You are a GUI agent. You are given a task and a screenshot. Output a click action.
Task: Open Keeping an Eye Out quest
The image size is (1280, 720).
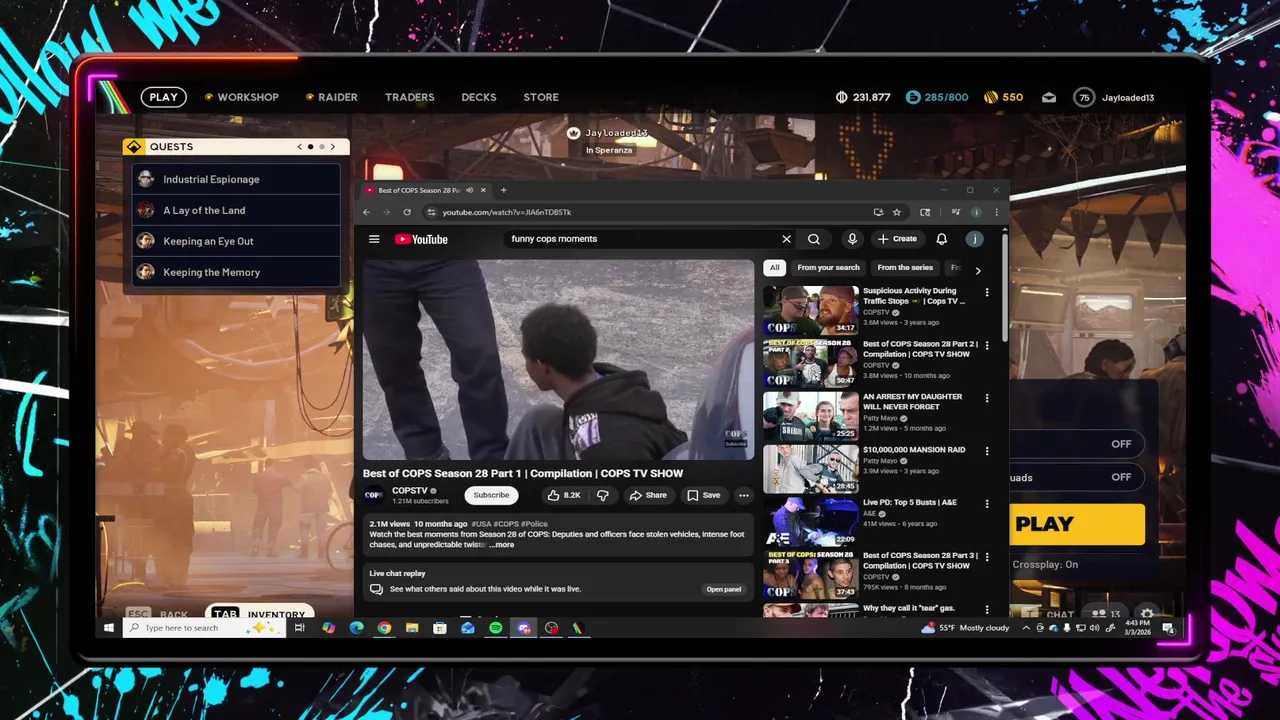237,241
